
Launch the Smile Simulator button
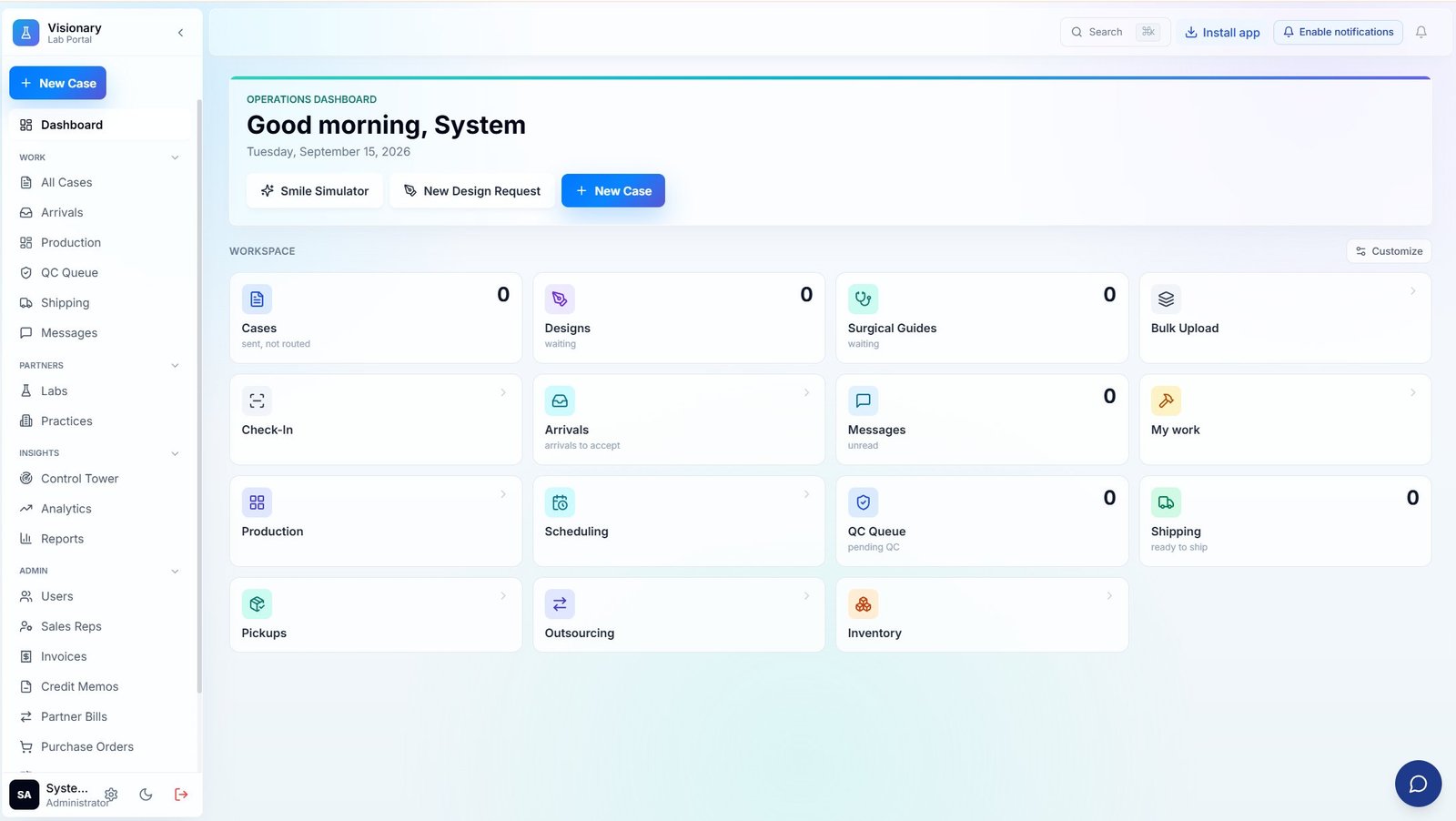click(x=315, y=191)
